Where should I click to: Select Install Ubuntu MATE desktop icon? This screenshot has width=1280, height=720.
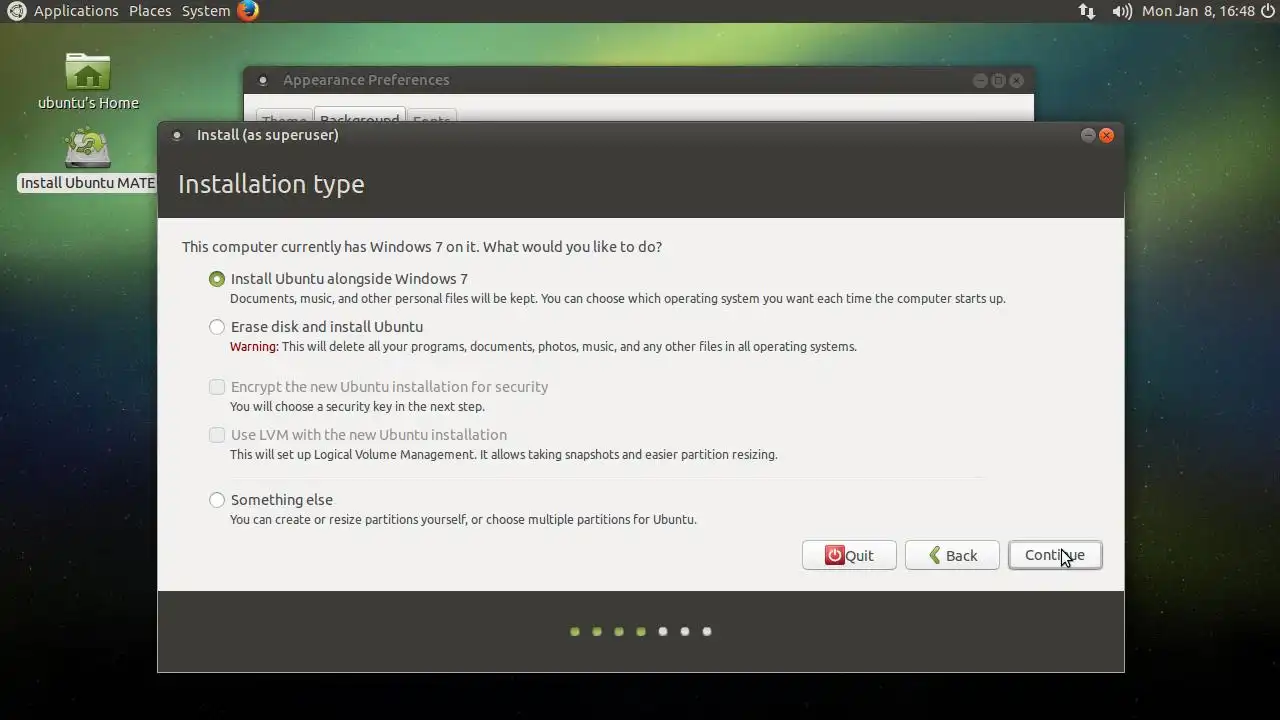pyautogui.click(x=88, y=160)
